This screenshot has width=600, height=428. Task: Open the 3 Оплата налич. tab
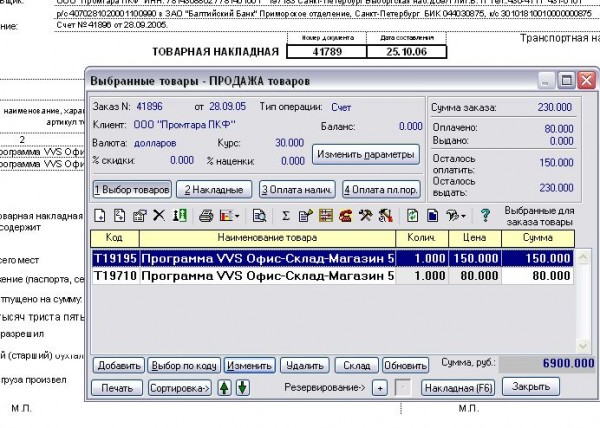[x=297, y=188]
